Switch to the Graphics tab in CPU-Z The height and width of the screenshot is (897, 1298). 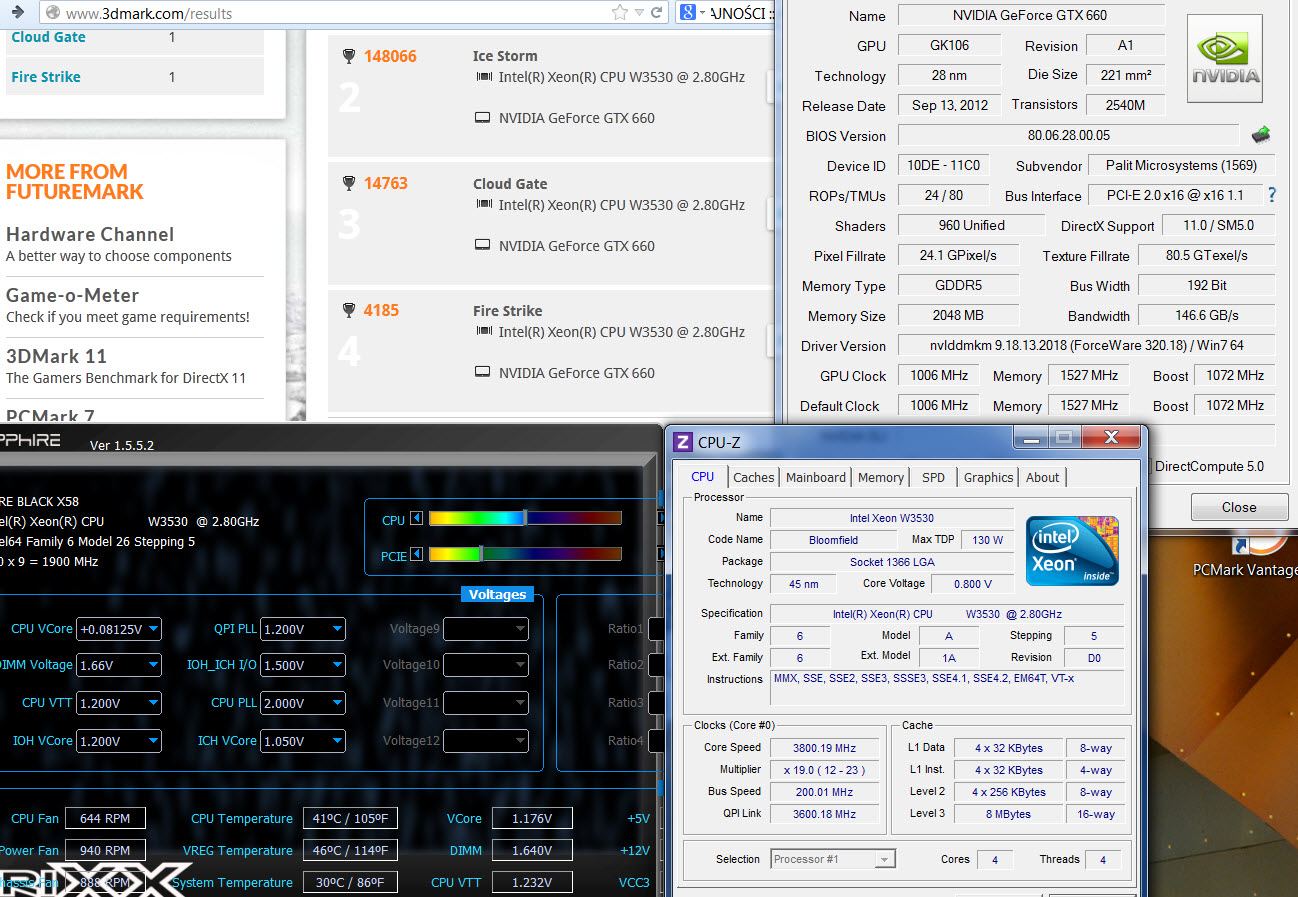pos(989,477)
